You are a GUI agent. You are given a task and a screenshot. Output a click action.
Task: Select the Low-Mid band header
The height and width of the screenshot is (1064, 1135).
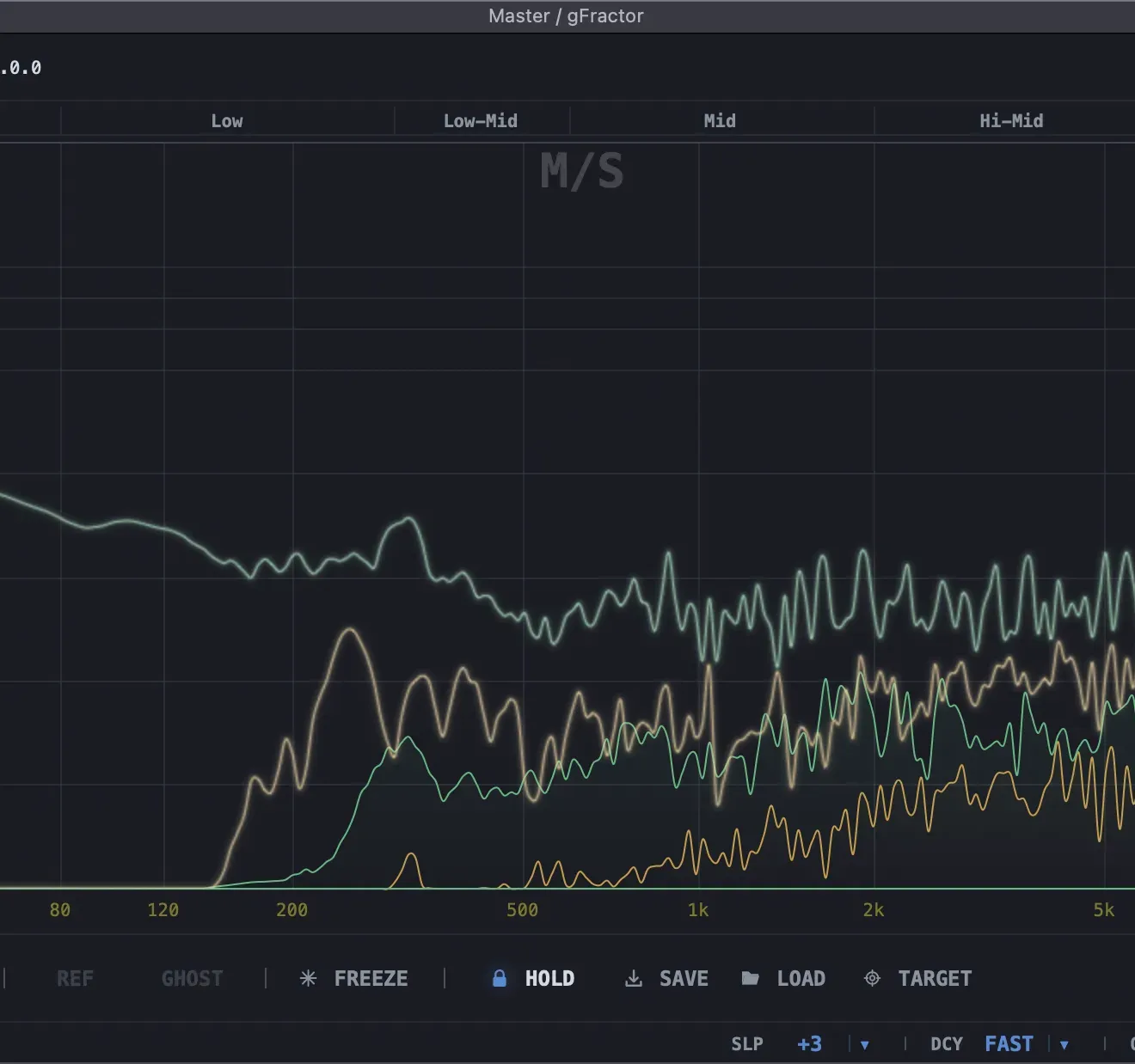tap(480, 120)
